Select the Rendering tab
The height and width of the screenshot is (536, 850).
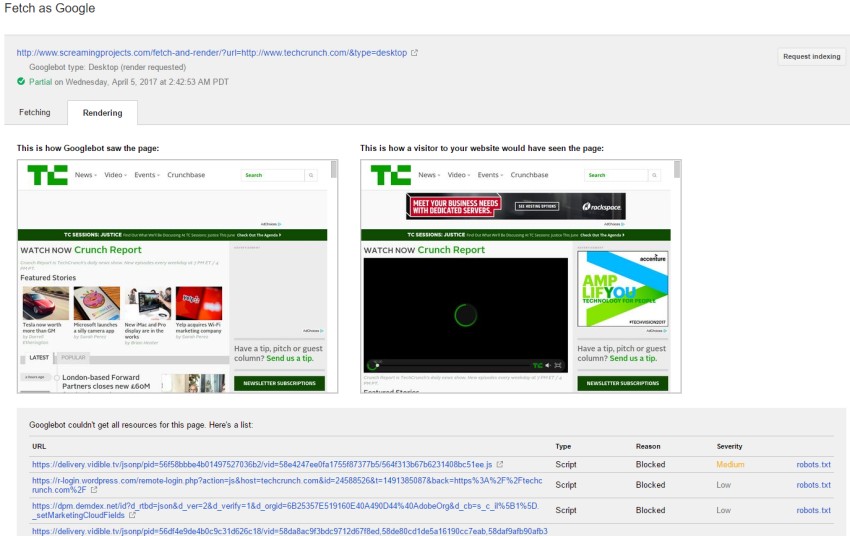pyautogui.click(x=102, y=113)
